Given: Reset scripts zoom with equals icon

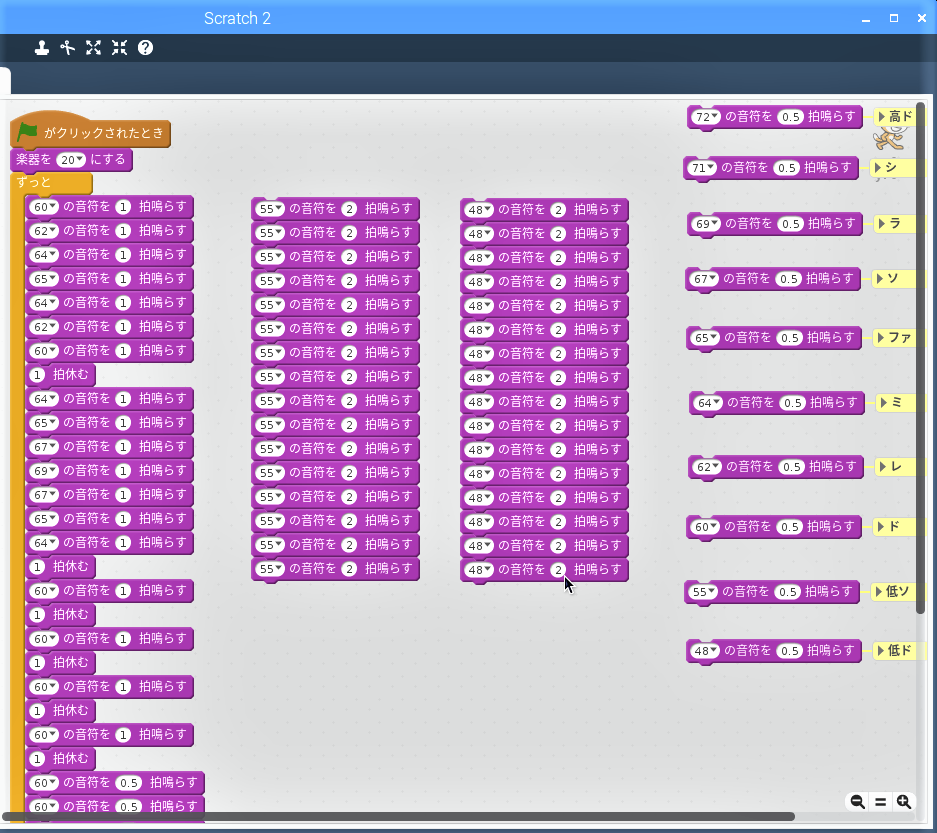Looking at the screenshot, I should coord(880,802).
